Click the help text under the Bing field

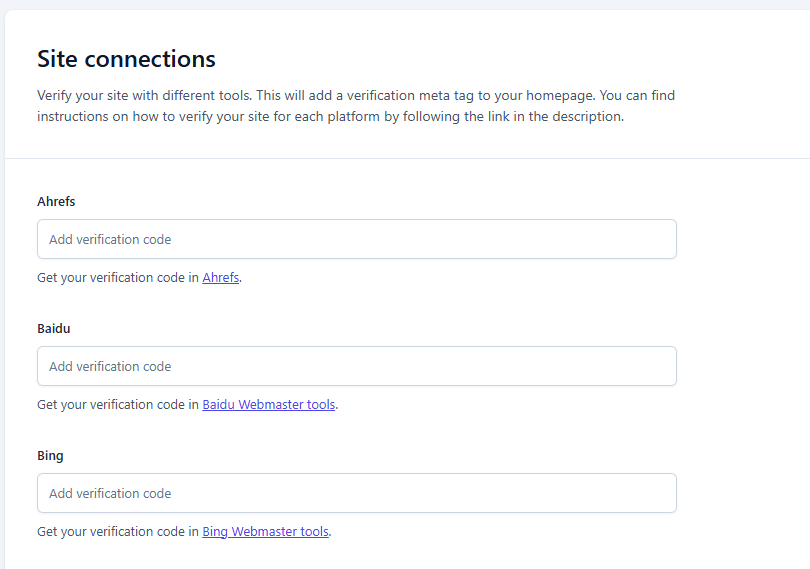(x=118, y=532)
